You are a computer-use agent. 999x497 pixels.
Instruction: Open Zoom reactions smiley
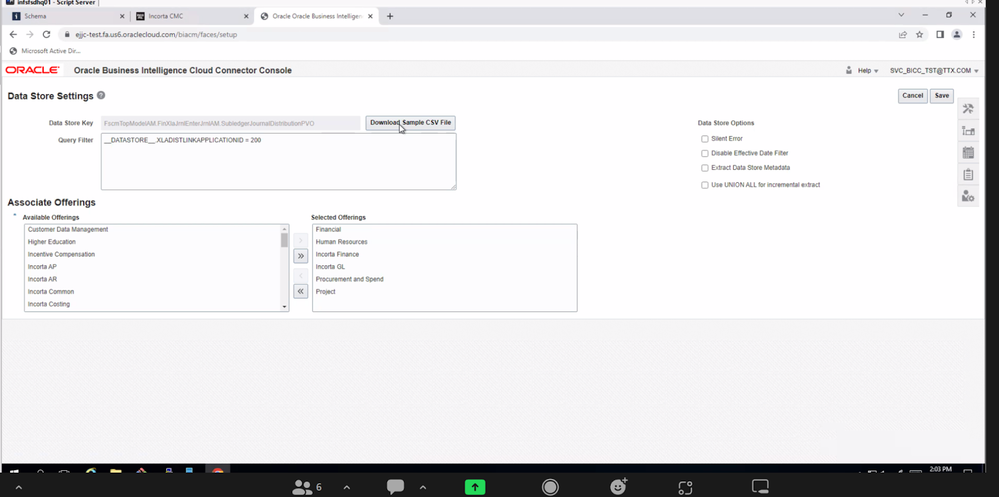click(618, 487)
